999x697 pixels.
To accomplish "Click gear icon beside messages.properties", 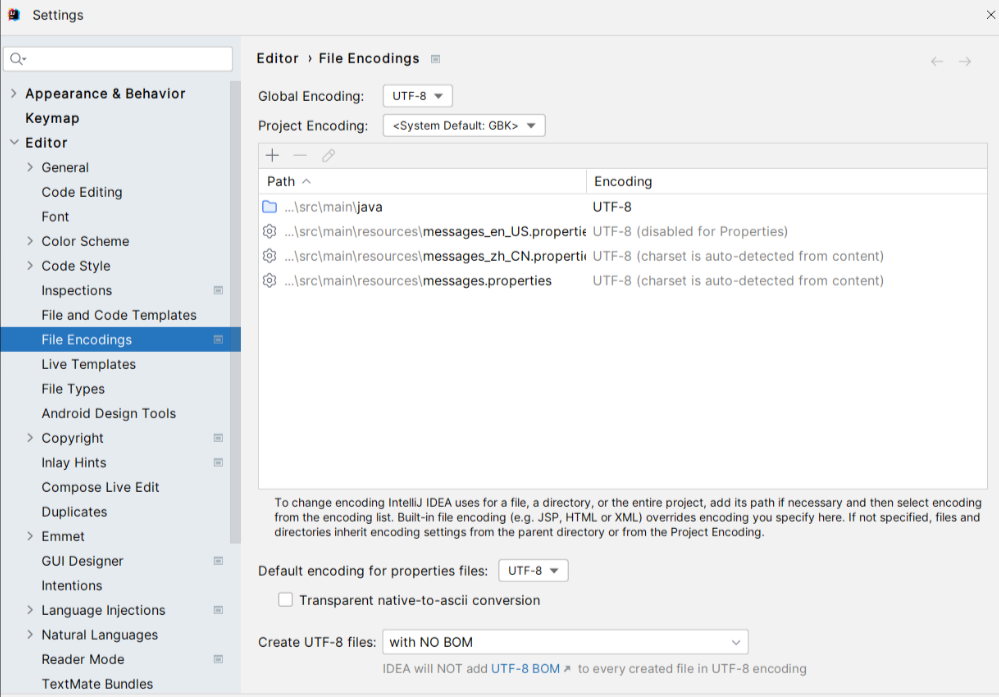I will (270, 280).
